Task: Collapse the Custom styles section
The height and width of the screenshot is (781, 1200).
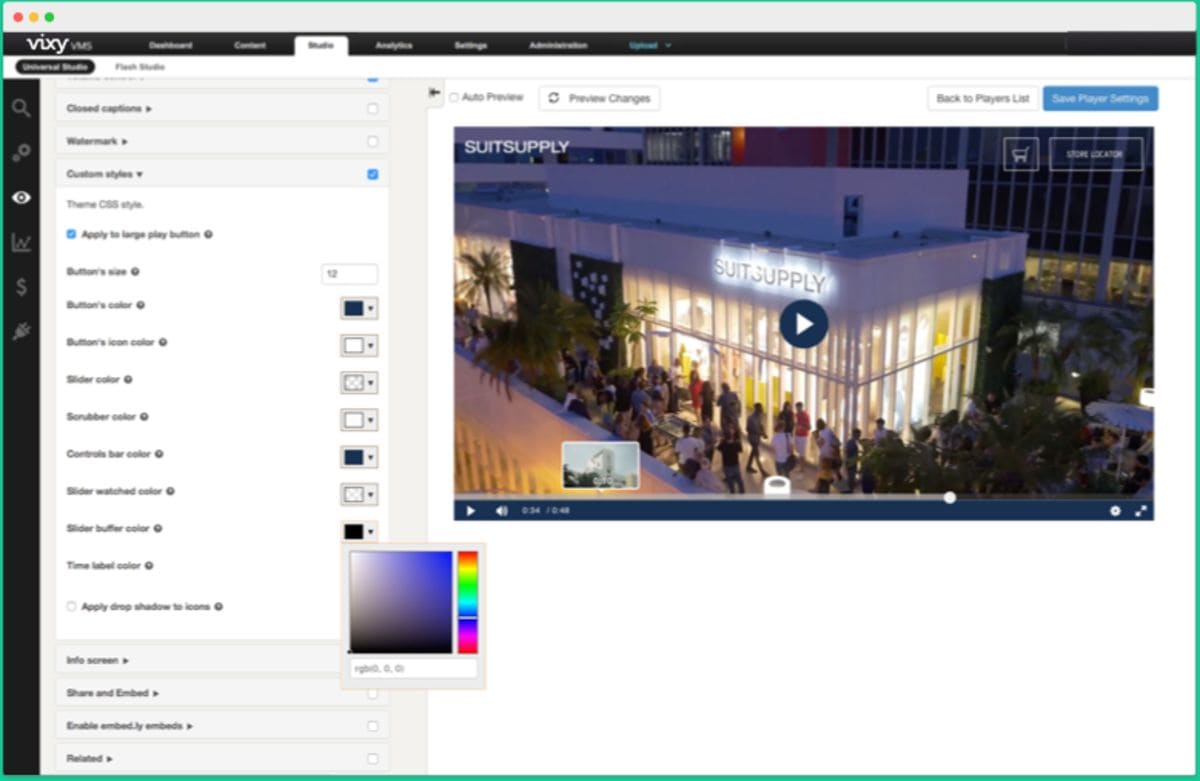Action: (105, 174)
